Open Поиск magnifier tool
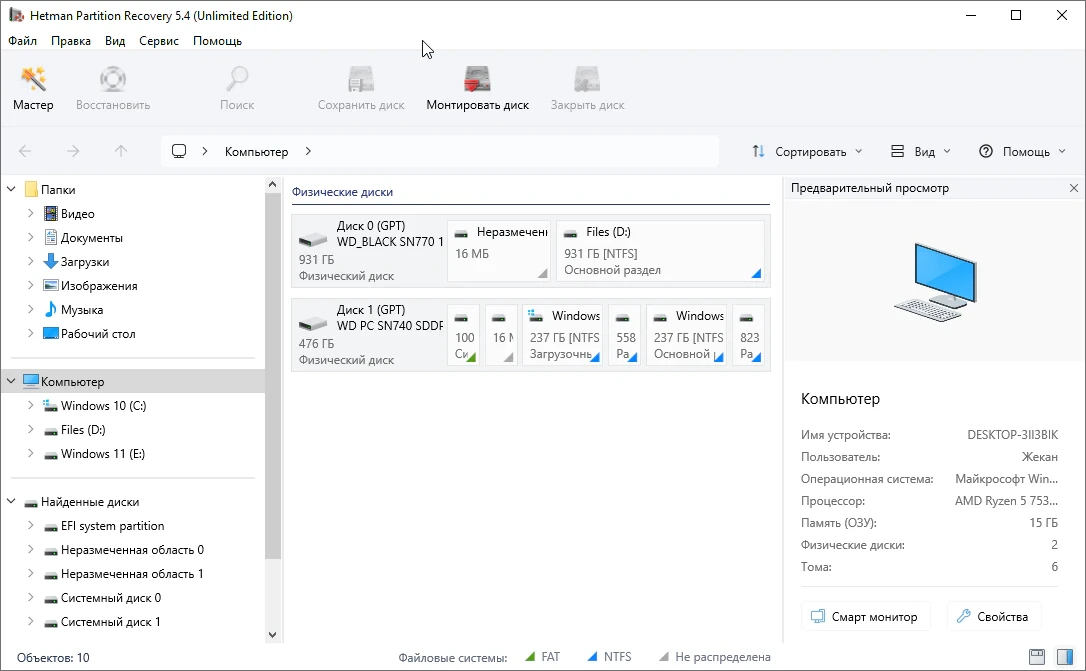 (237, 88)
